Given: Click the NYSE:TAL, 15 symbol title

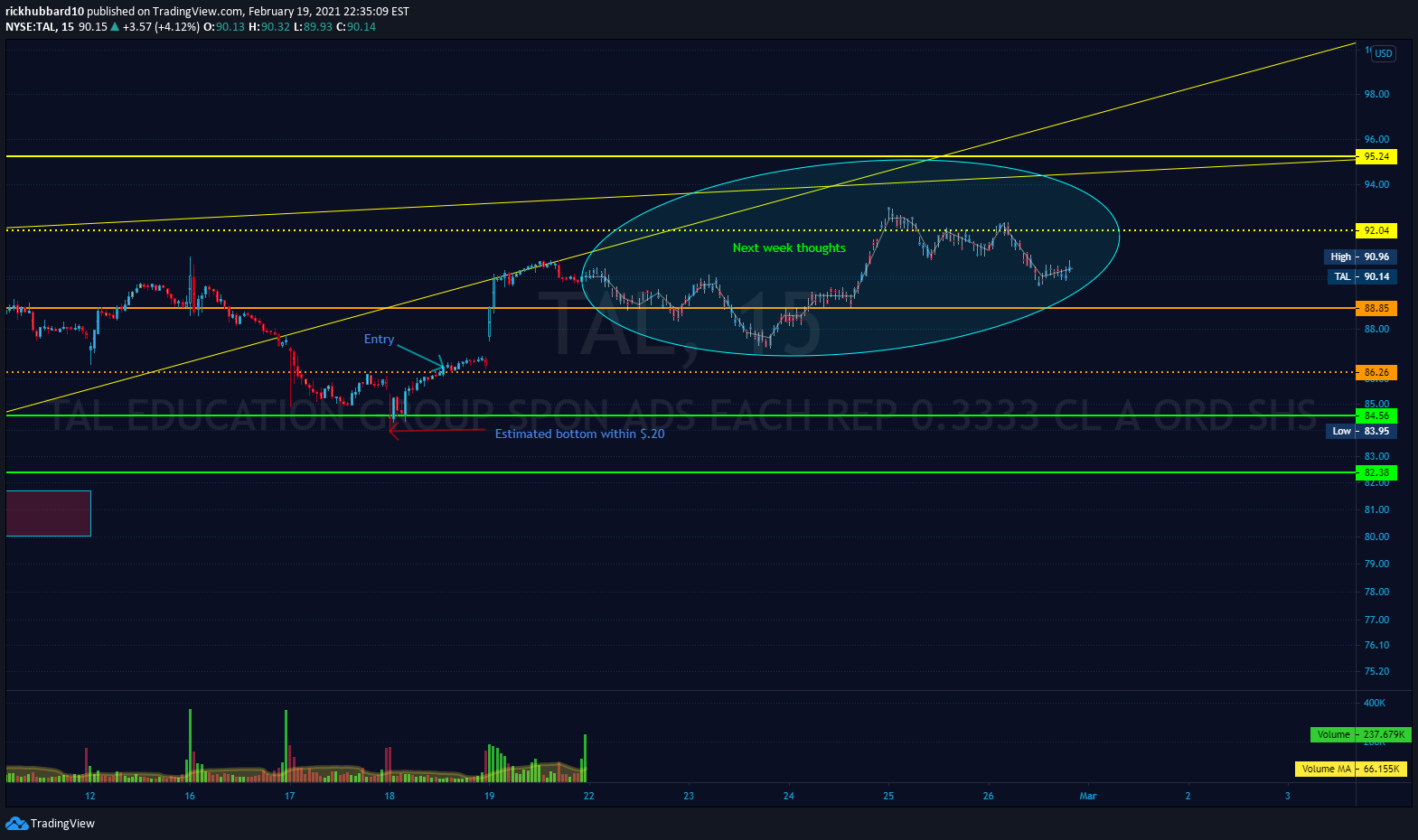Looking at the screenshot, I should tap(40, 27).
